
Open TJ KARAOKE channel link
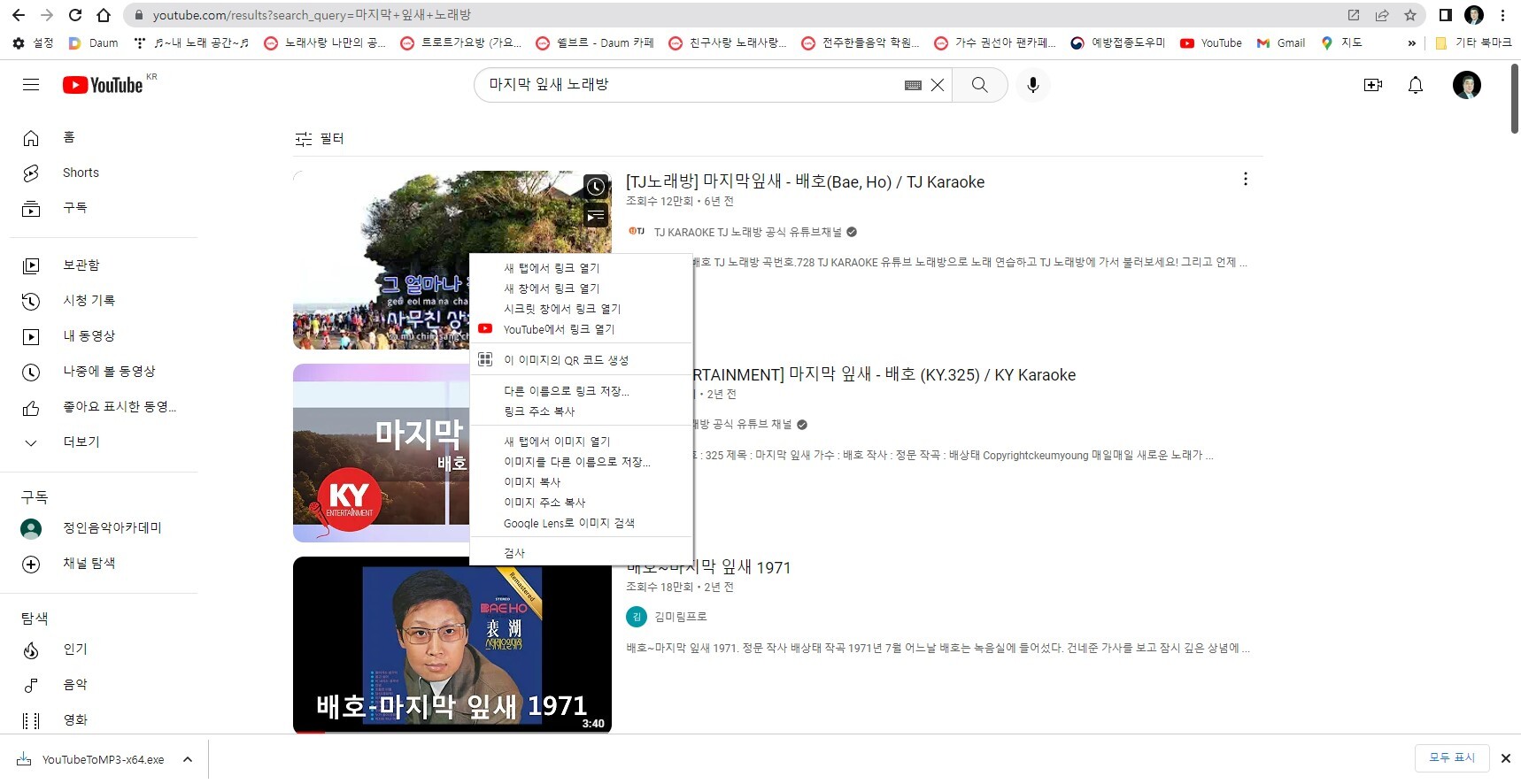(x=747, y=232)
